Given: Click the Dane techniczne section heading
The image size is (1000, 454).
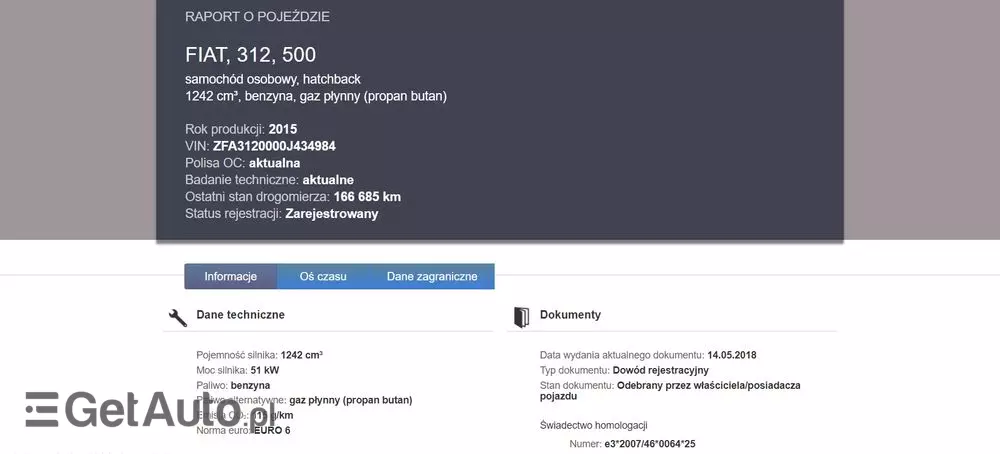Looking at the screenshot, I should coord(241,315).
